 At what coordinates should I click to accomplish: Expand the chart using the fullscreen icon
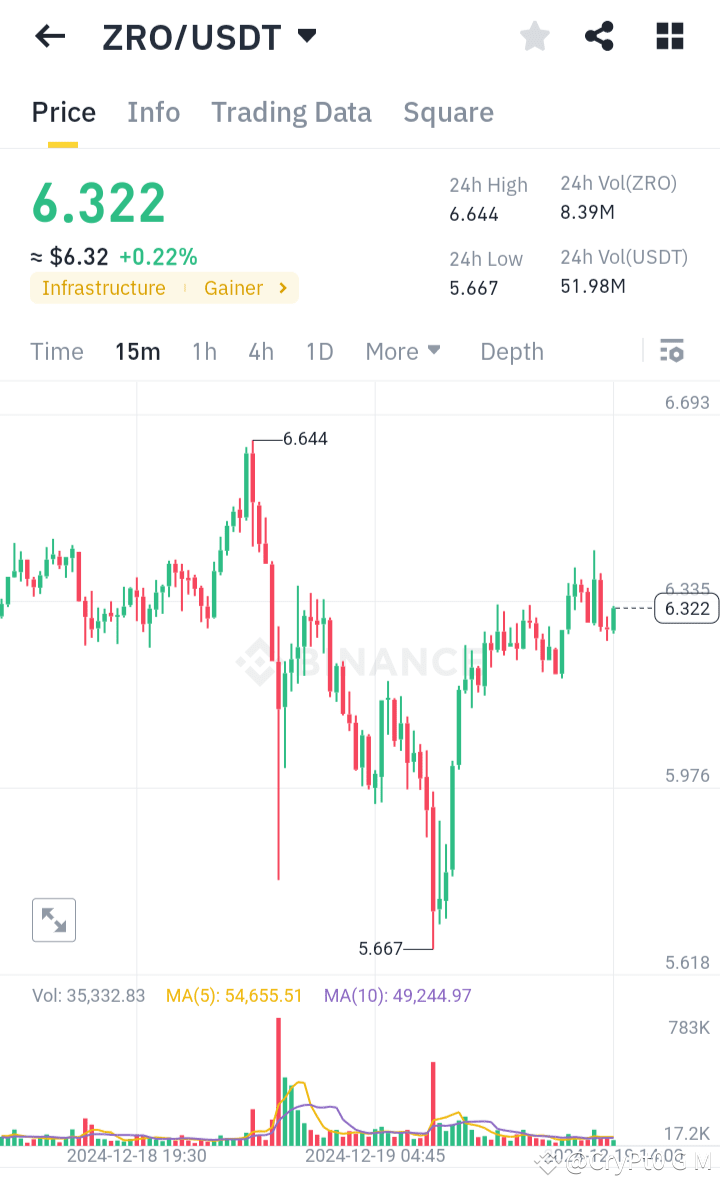pos(53,920)
